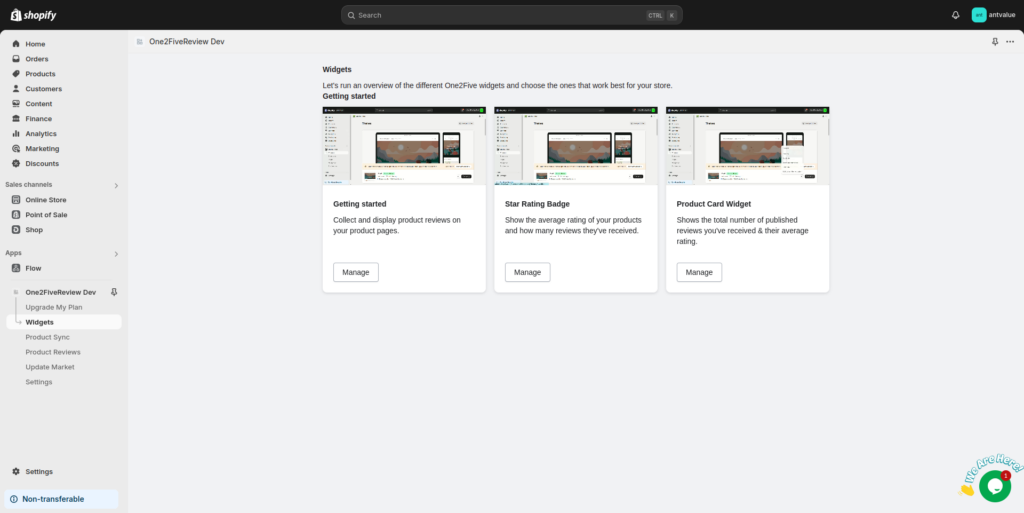Go to Product Reviews submenu item

(x=53, y=352)
